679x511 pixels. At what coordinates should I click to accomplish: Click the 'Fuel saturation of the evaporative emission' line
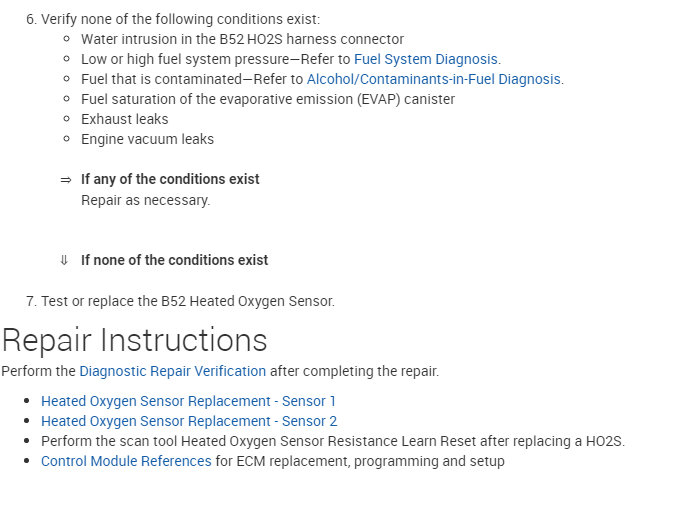point(267,99)
